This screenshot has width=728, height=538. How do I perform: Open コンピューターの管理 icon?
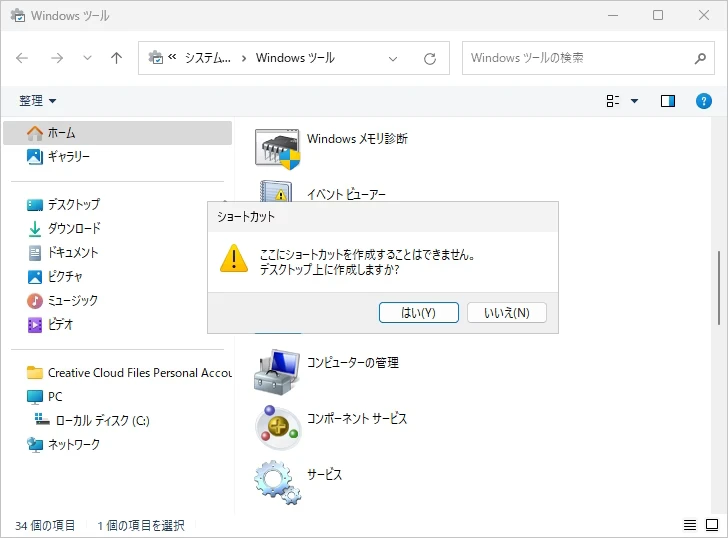pos(277,371)
